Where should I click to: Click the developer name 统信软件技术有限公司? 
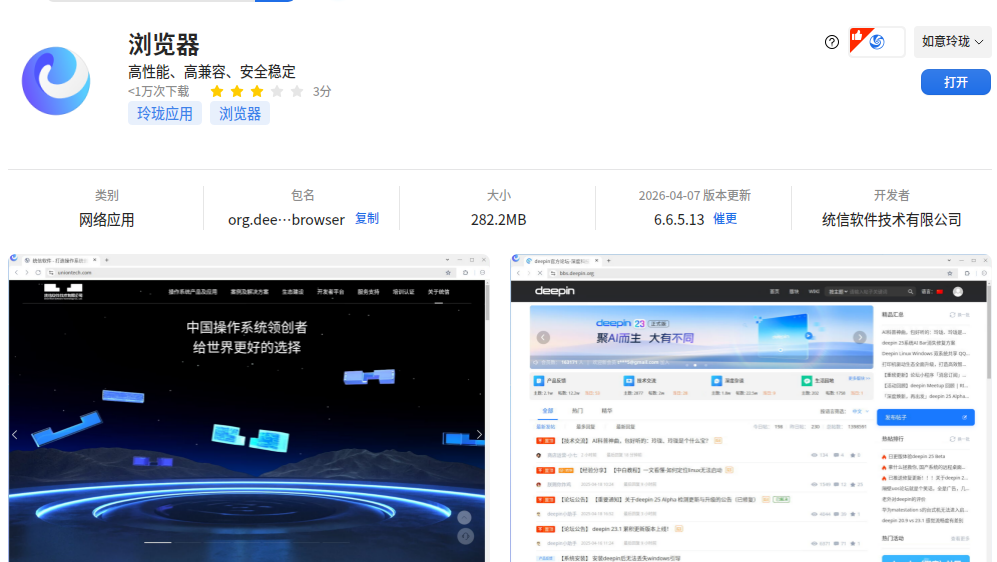coord(891,220)
